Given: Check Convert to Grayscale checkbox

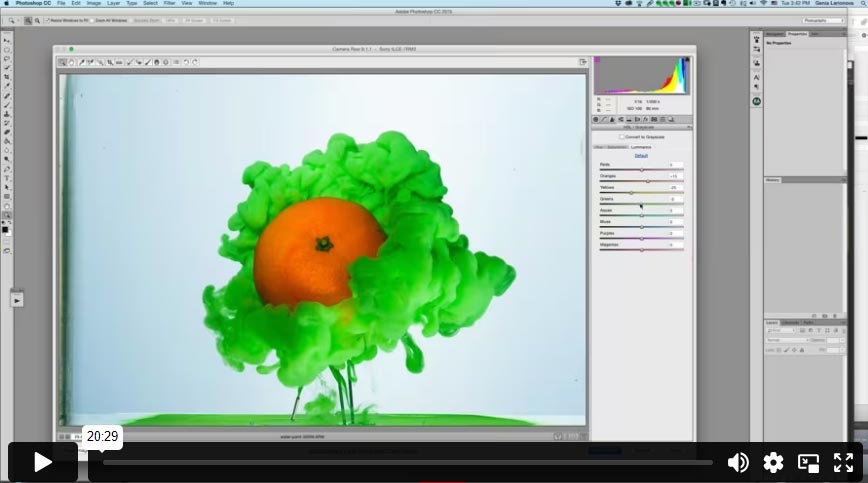Looking at the screenshot, I should pos(621,137).
